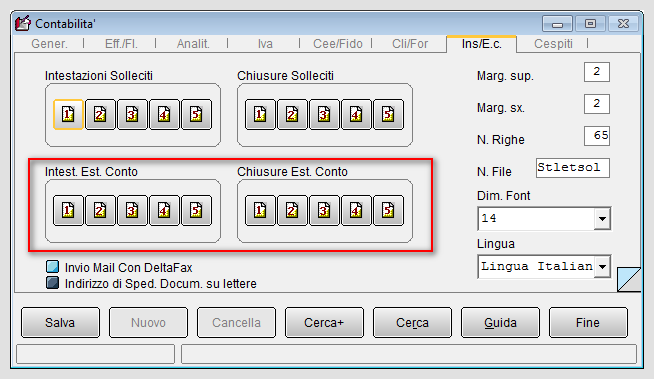Click the Cerca button

[413, 322]
